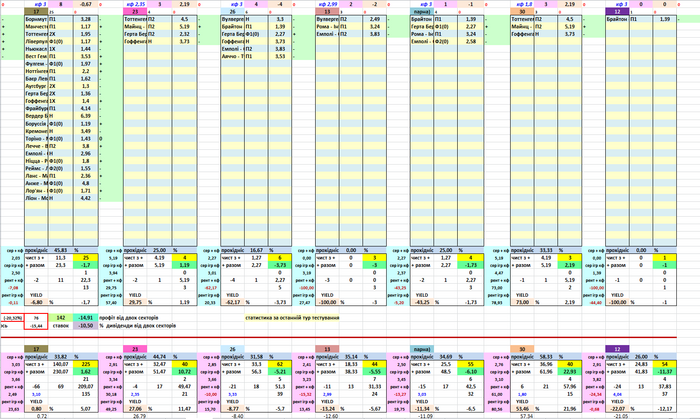Select the red-bordered 76 cell
The width and height of the screenshot is (700, 419).
pos(36,318)
